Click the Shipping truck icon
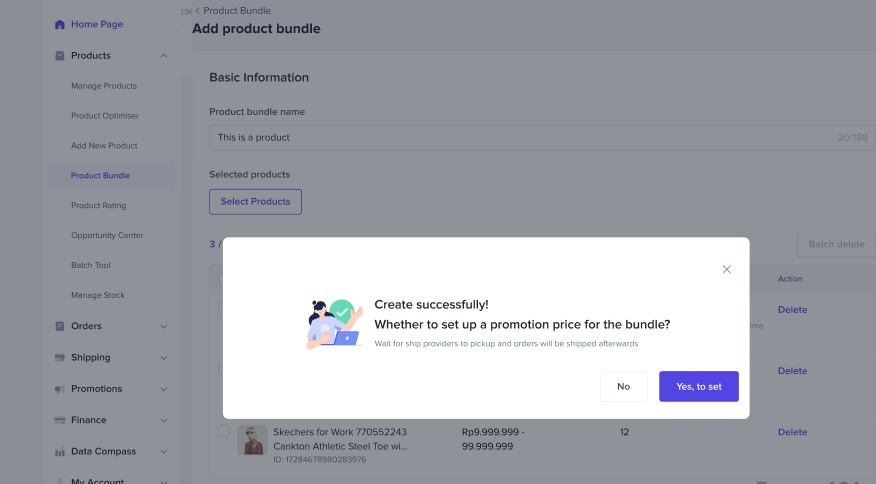The image size is (876, 484). [60, 358]
